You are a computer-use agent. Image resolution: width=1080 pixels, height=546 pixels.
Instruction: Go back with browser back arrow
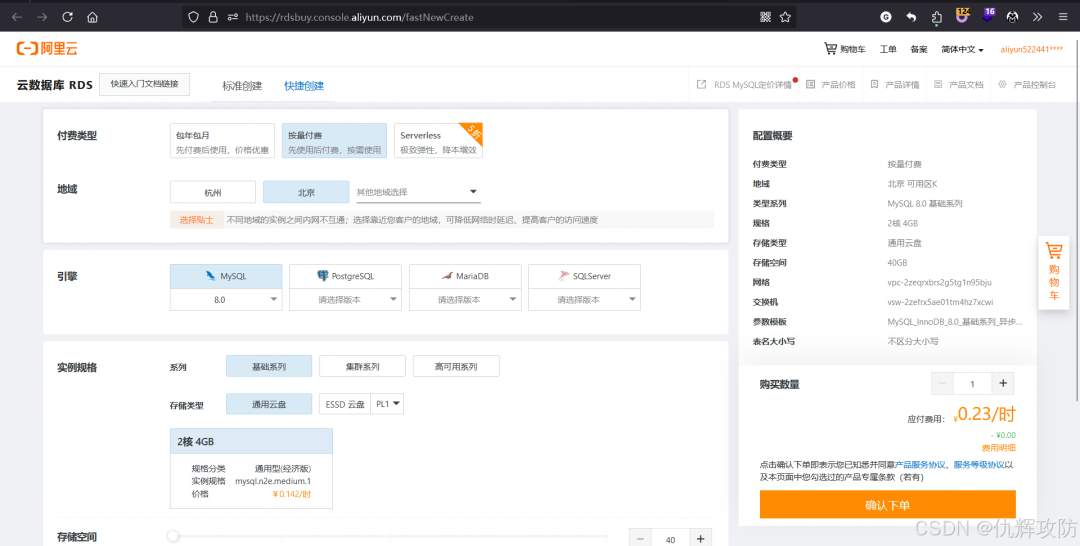(x=17, y=17)
